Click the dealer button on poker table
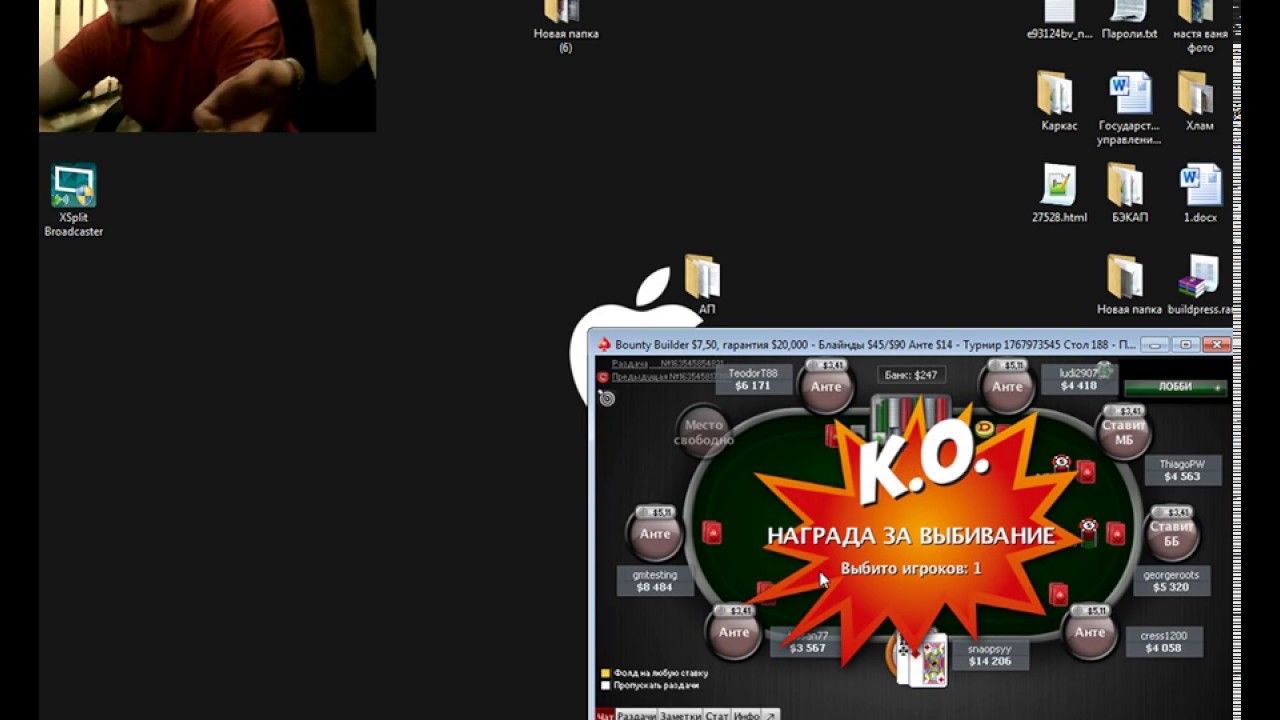The image size is (1280, 720). [x=983, y=428]
